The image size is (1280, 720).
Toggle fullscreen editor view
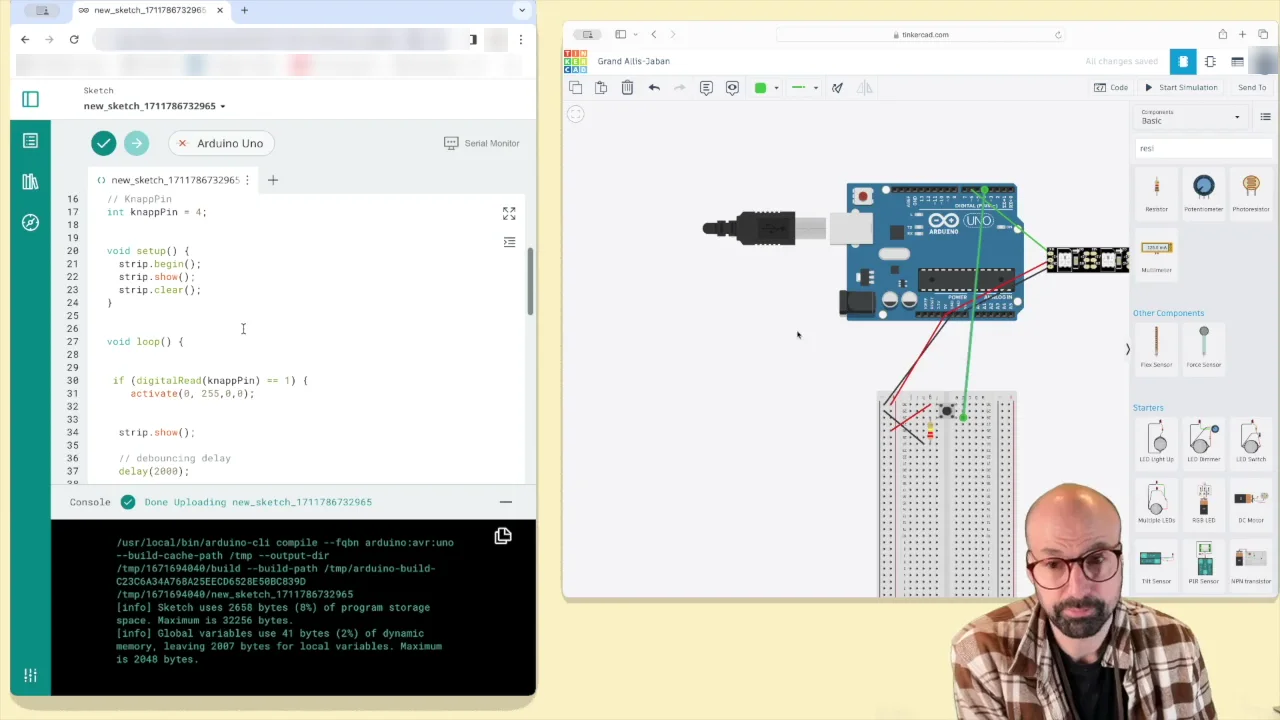click(509, 214)
